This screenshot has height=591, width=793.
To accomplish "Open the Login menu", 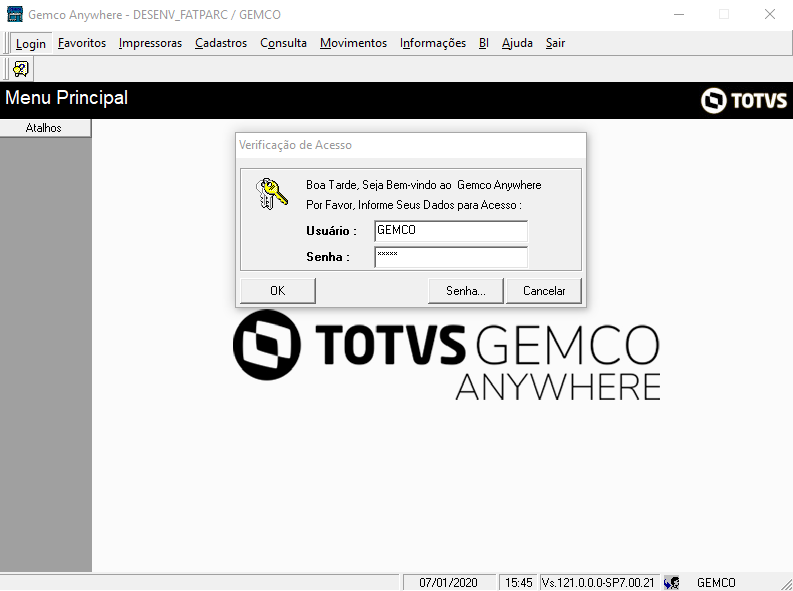I will pyautogui.click(x=31, y=43).
